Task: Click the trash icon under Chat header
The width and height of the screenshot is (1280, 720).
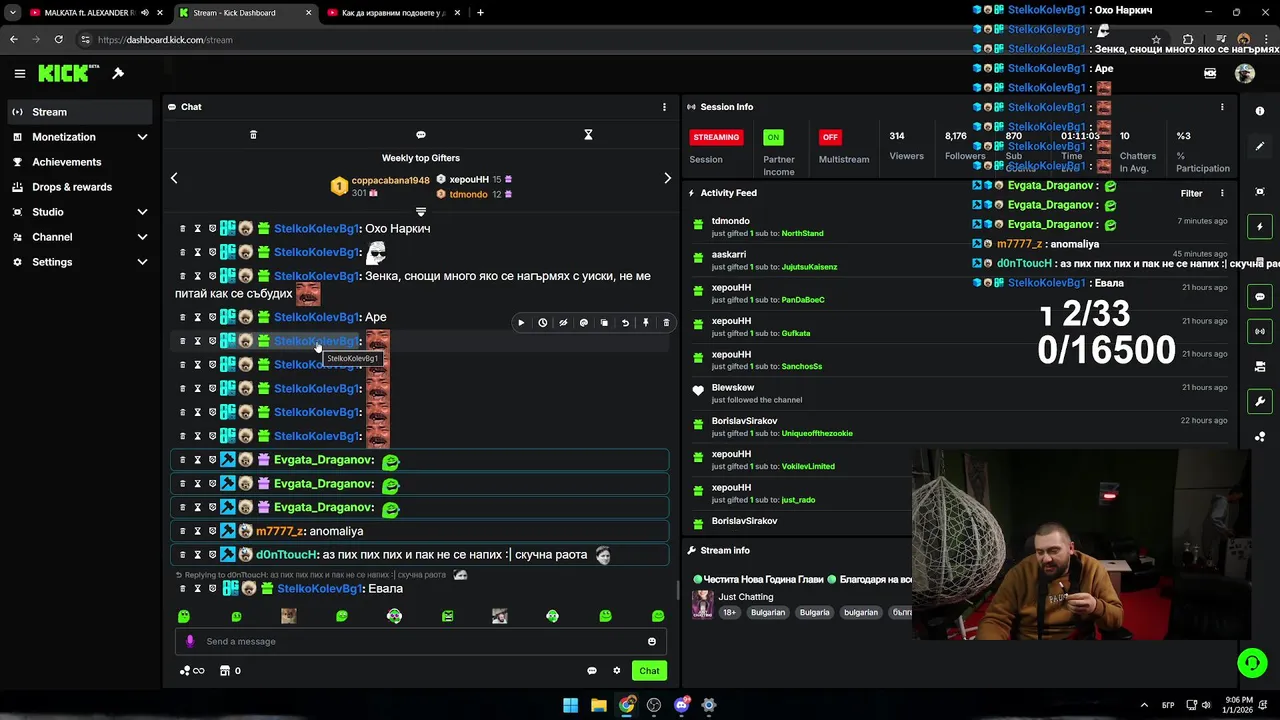Action: coord(253,135)
